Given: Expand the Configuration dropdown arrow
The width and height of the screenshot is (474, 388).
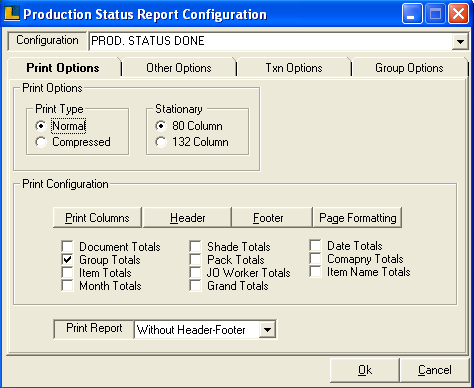Looking at the screenshot, I should (x=460, y=41).
